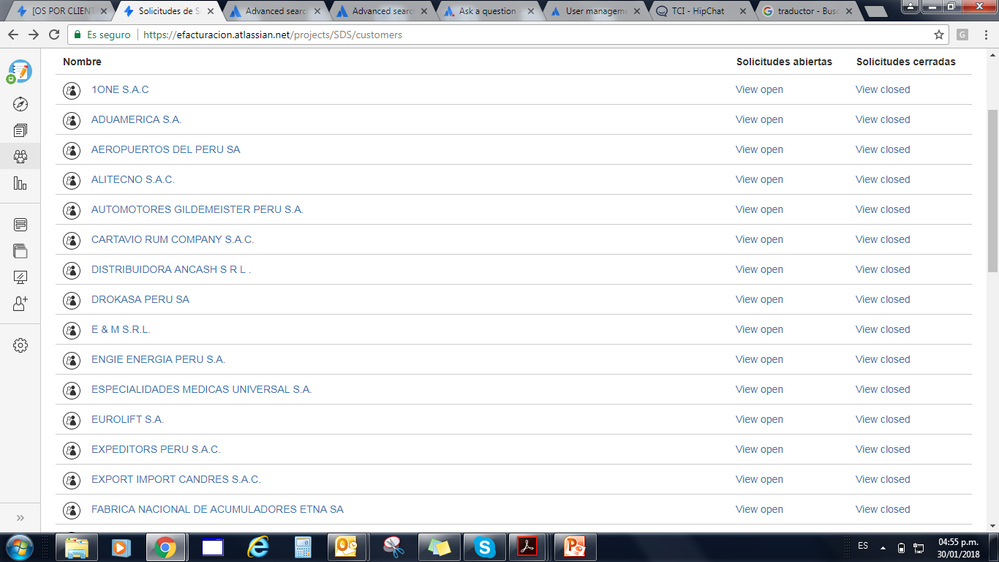Click the page vertical scrollbar thumb
Image resolution: width=999 pixels, height=562 pixels.
993,191
